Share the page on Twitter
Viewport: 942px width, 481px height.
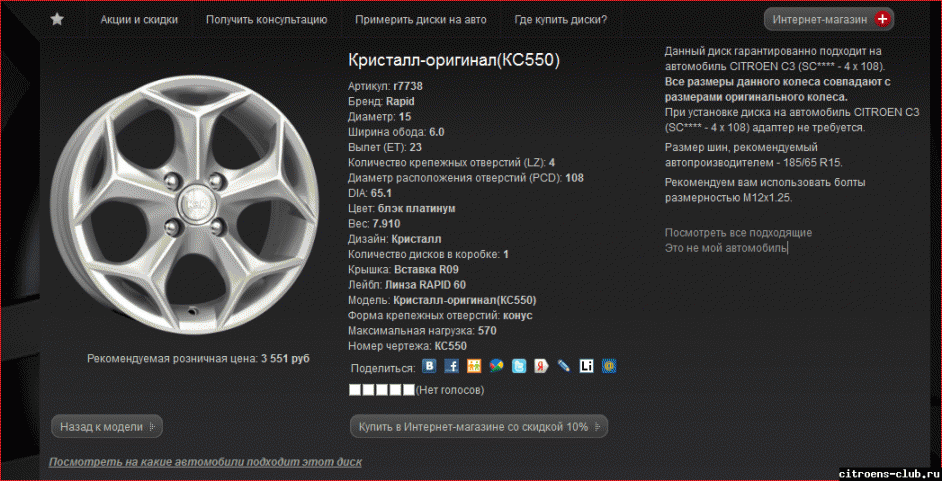click(x=519, y=366)
